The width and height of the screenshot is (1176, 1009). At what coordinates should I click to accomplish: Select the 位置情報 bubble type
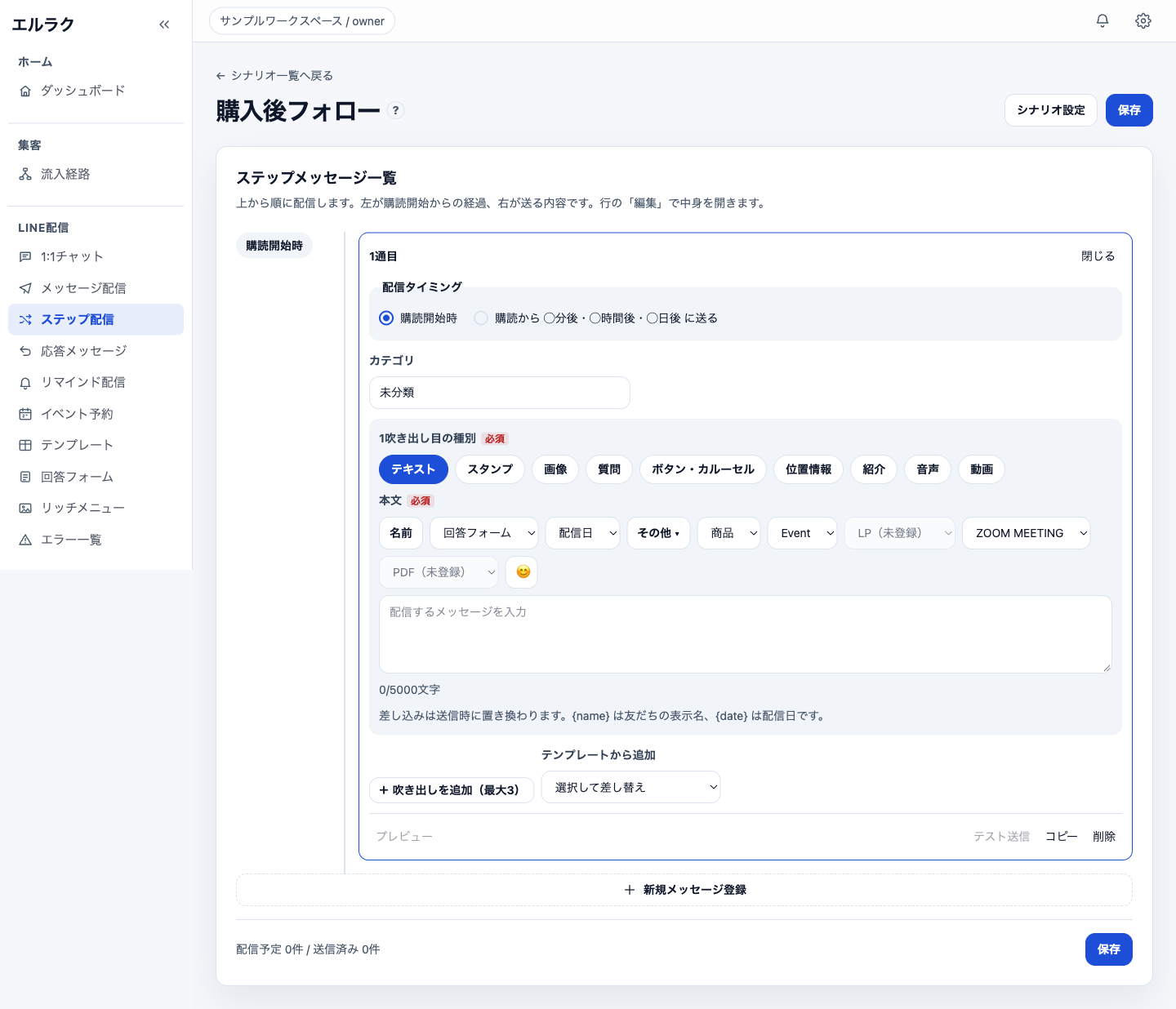tap(808, 469)
